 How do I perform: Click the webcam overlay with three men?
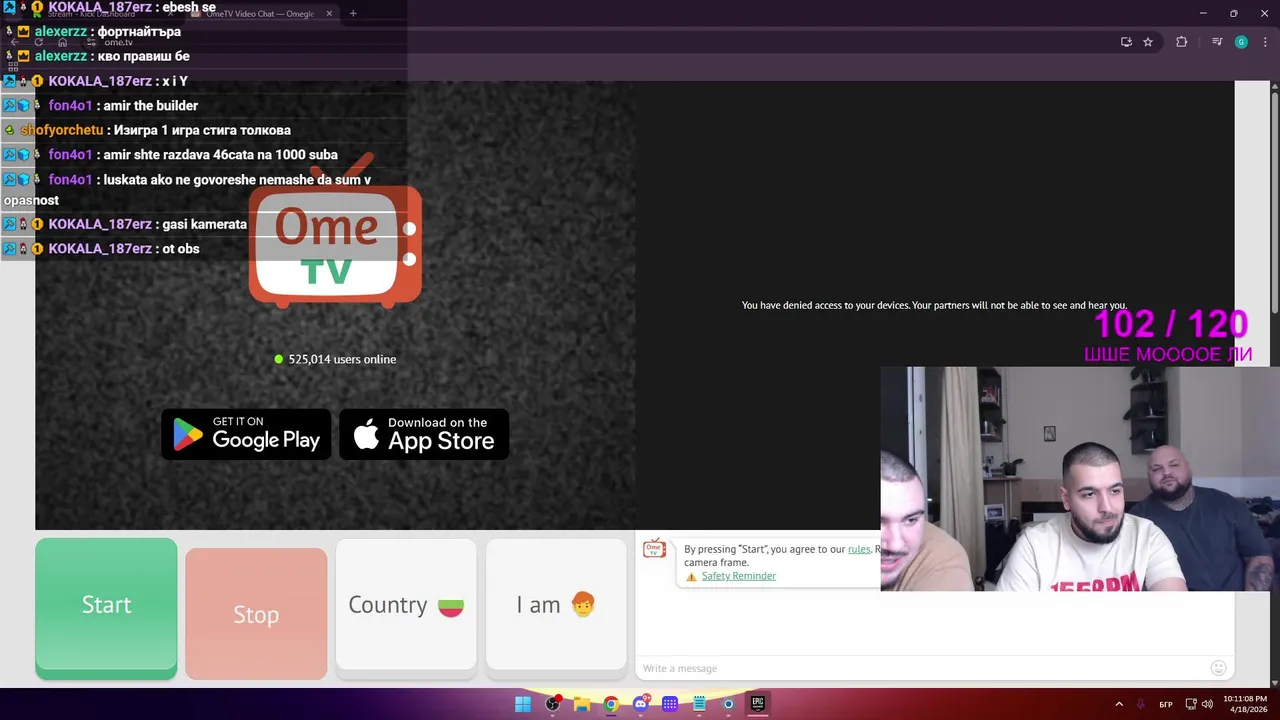1080,478
